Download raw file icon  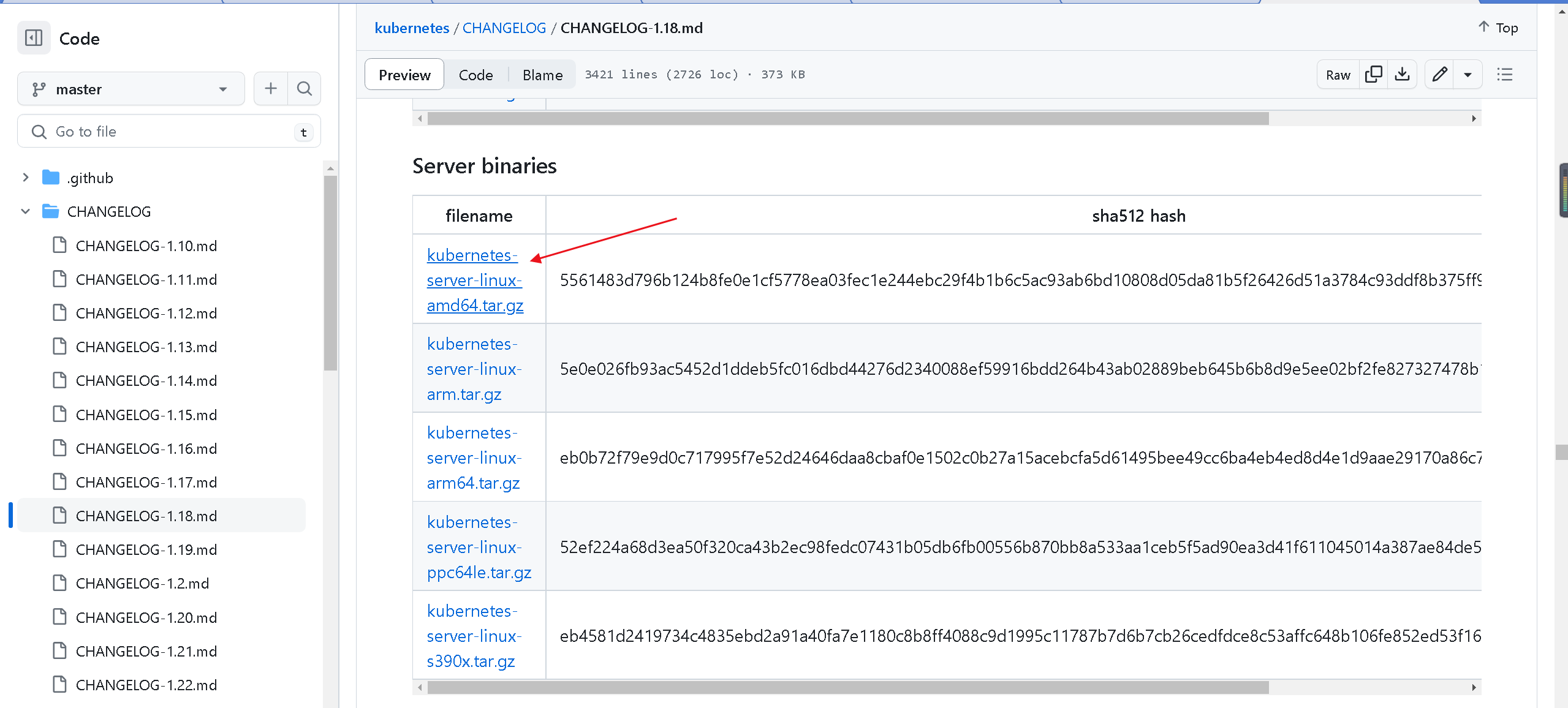coord(1403,75)
